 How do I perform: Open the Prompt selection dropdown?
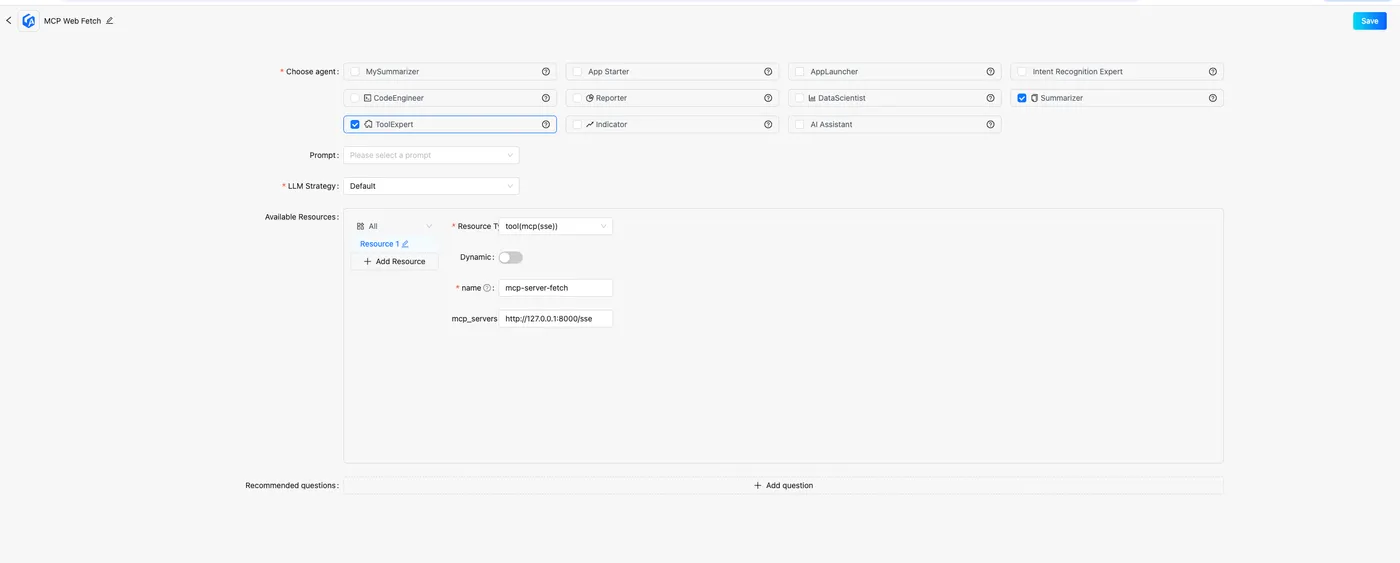431,155
